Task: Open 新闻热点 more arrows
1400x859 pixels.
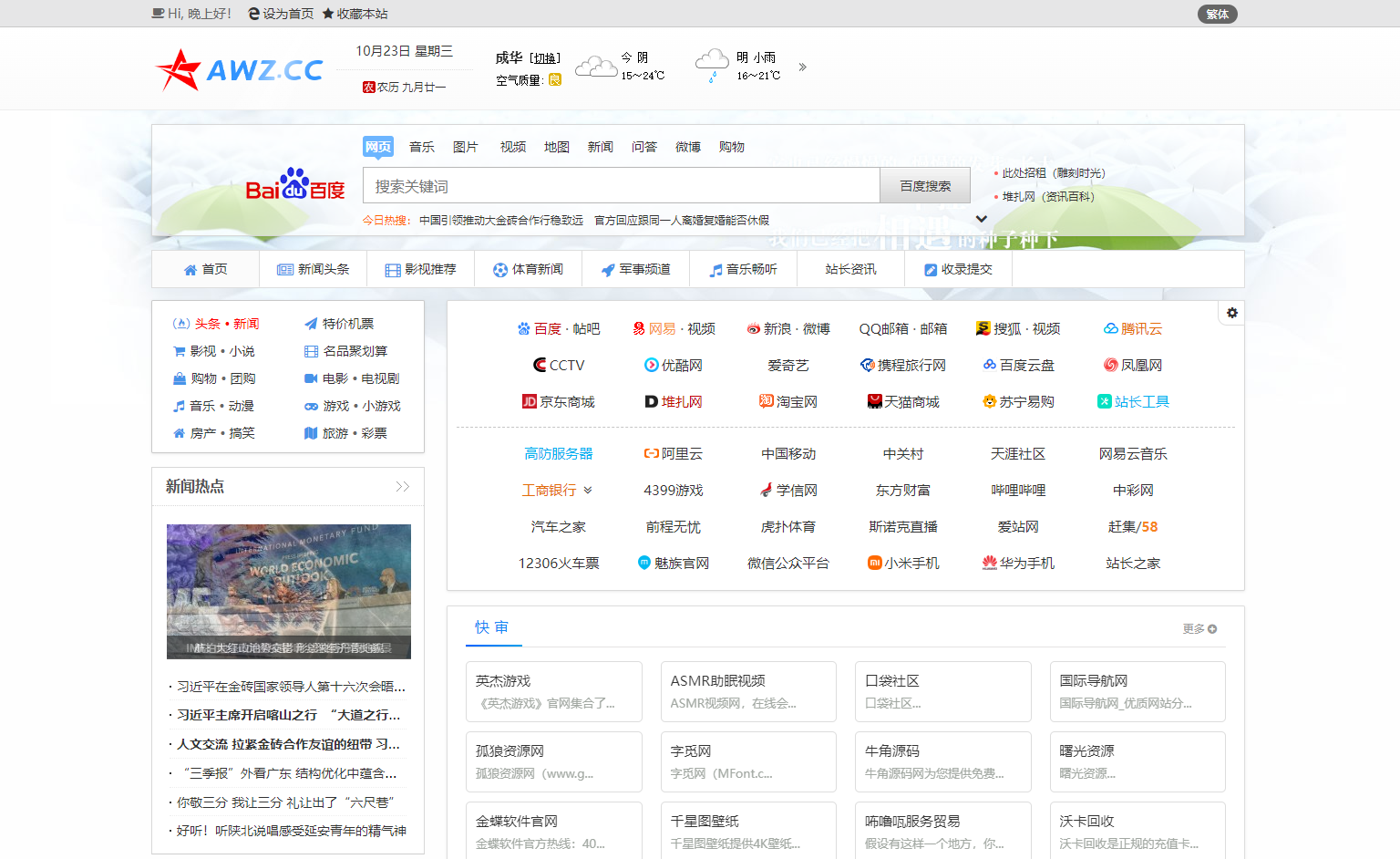Action: point(403,487)
